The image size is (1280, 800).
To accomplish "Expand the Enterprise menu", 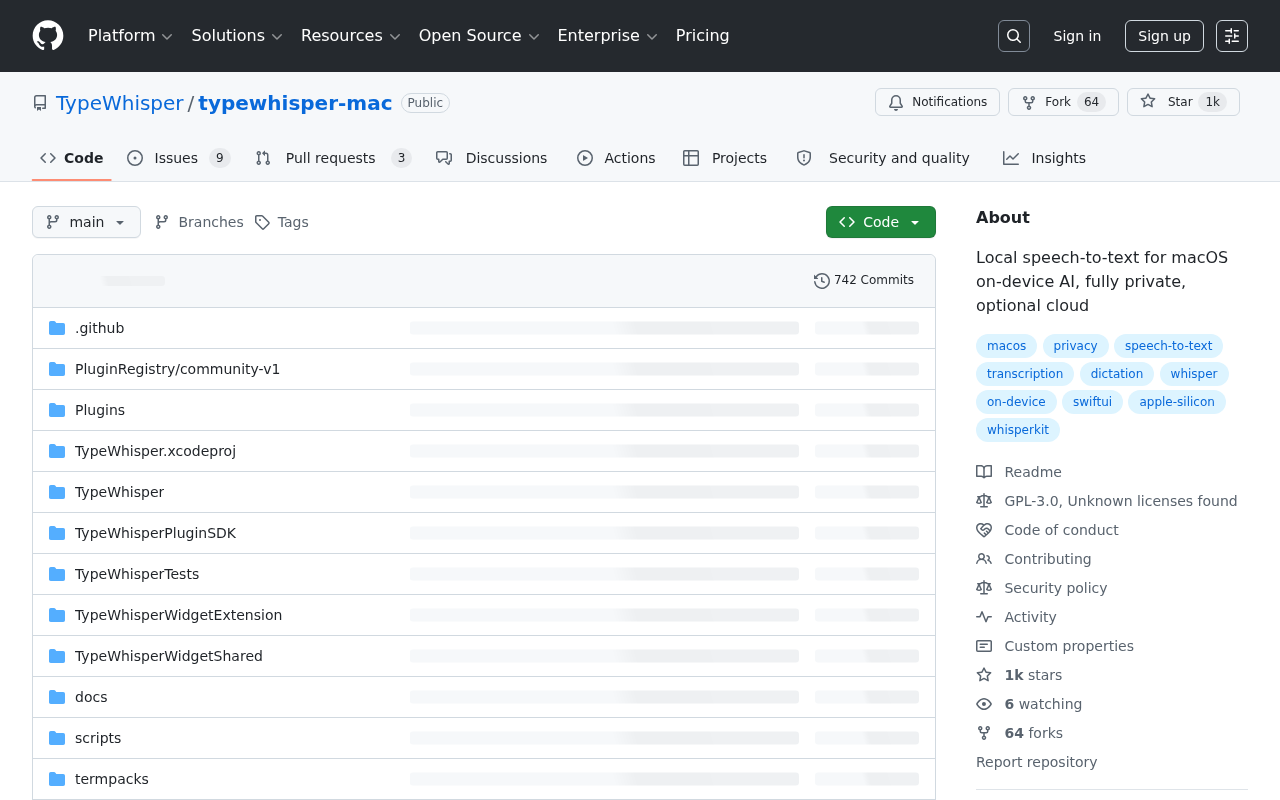I will 607,36.
